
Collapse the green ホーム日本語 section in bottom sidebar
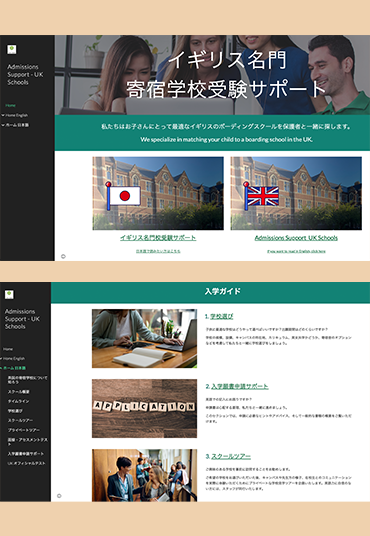pos(1,368)
